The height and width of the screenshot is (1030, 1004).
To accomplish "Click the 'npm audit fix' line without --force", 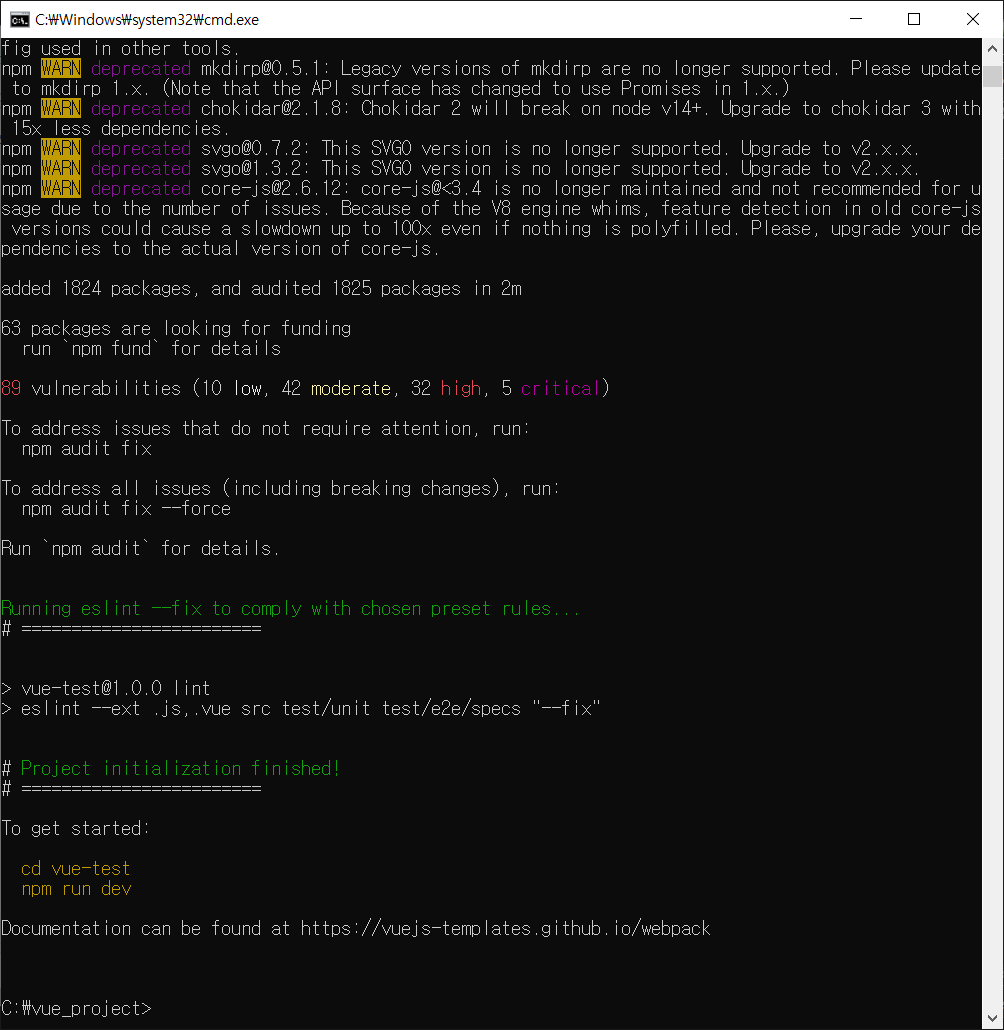I will click(87, 449).
